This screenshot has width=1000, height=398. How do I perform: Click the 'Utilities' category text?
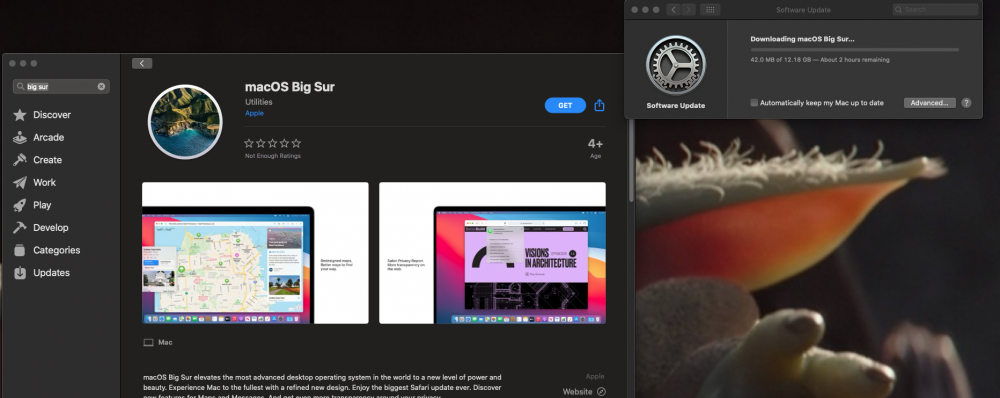click(258, 102)
